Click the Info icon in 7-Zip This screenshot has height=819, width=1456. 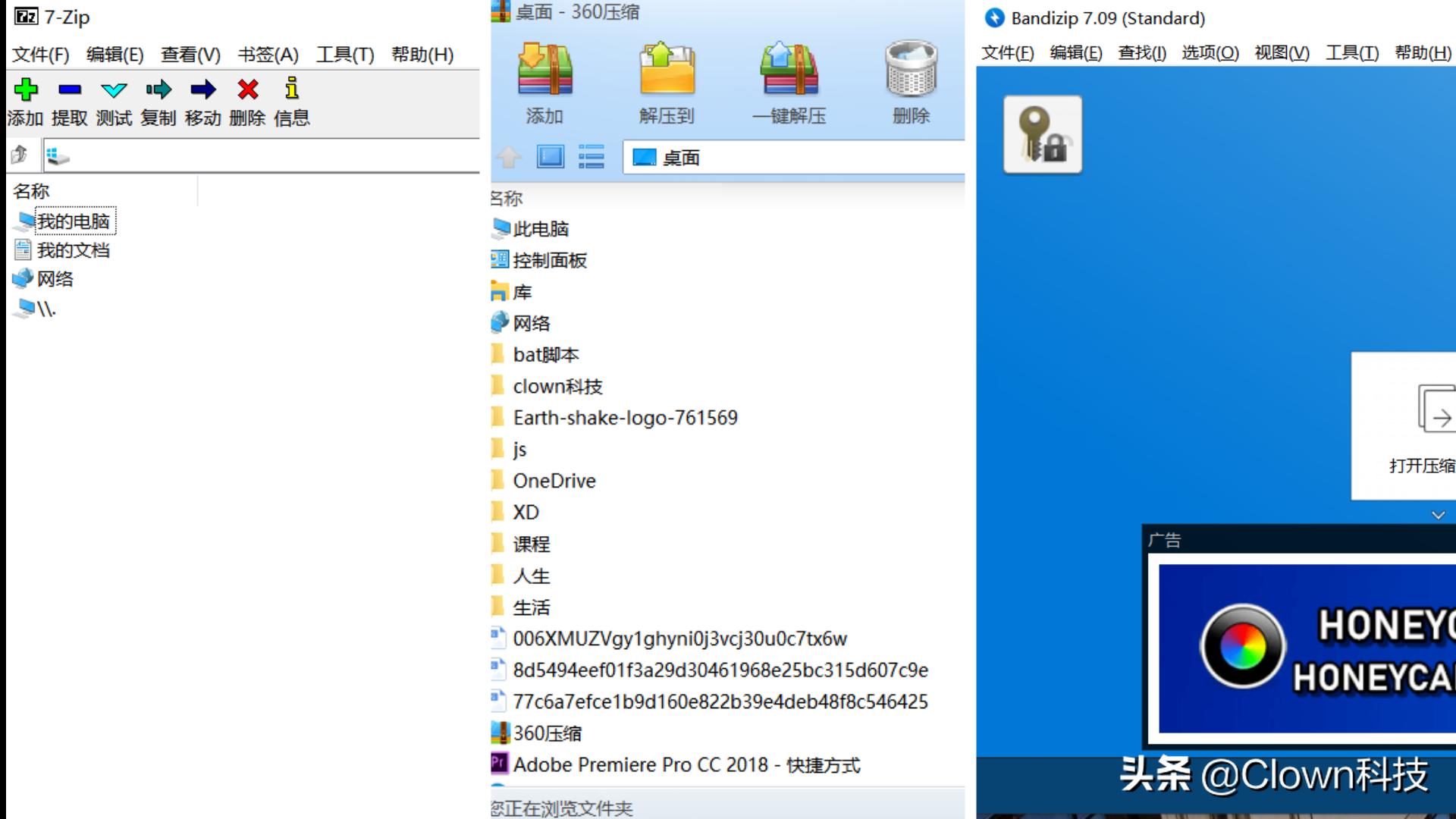292,89
